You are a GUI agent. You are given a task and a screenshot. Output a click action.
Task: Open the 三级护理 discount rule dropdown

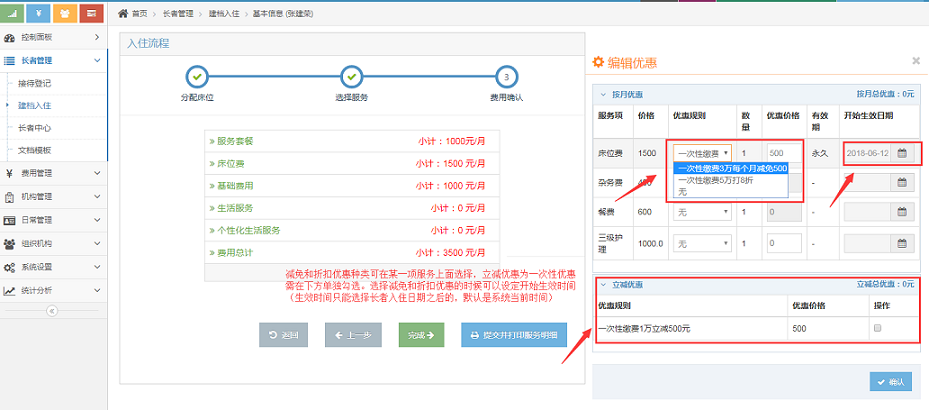coord(703,243)
